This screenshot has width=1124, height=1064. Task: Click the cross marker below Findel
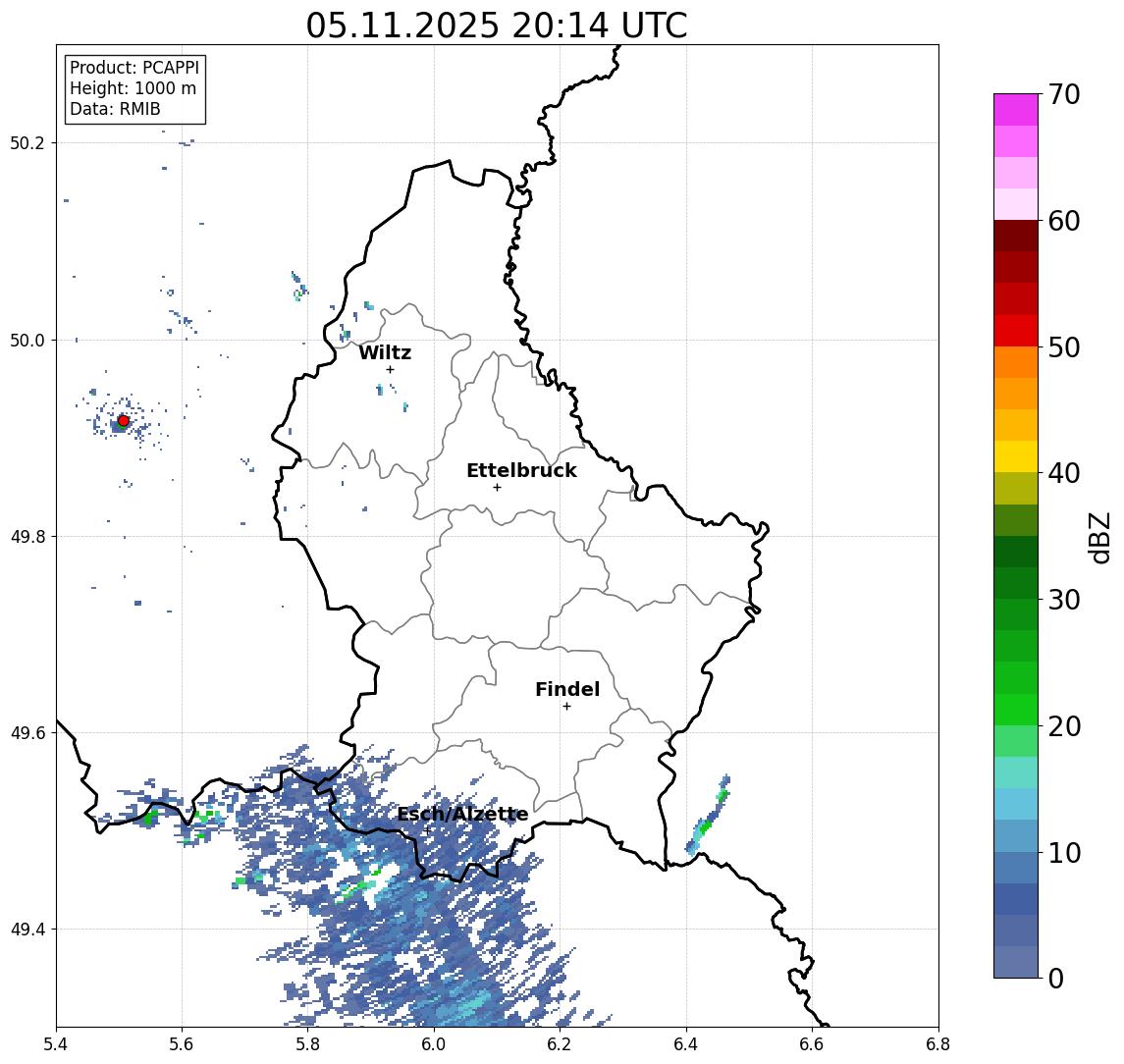(566, 707)
